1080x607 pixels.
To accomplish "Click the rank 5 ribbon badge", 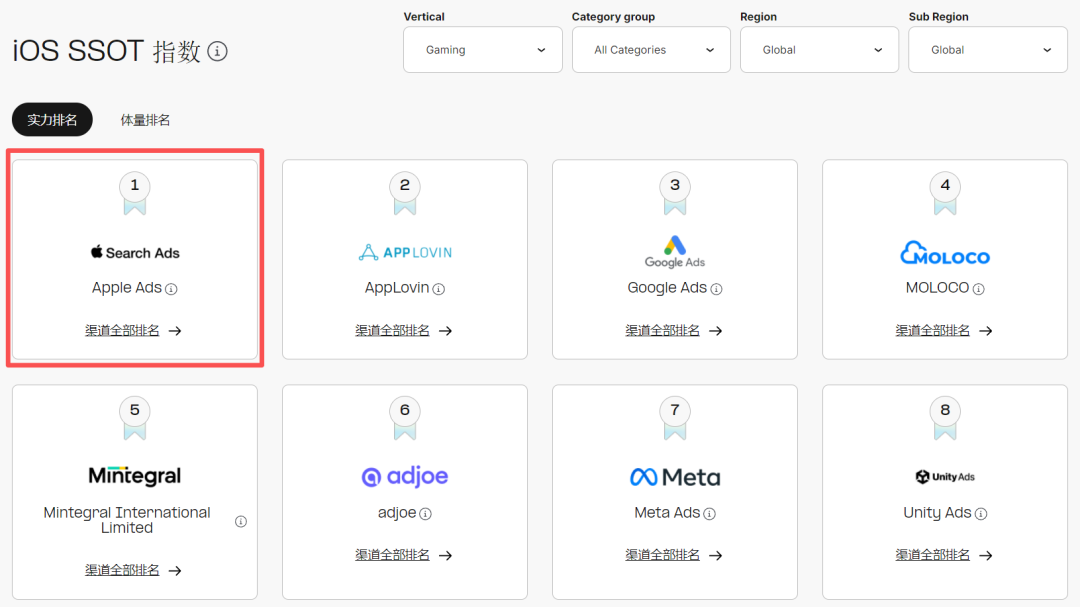I will [135, 418].
